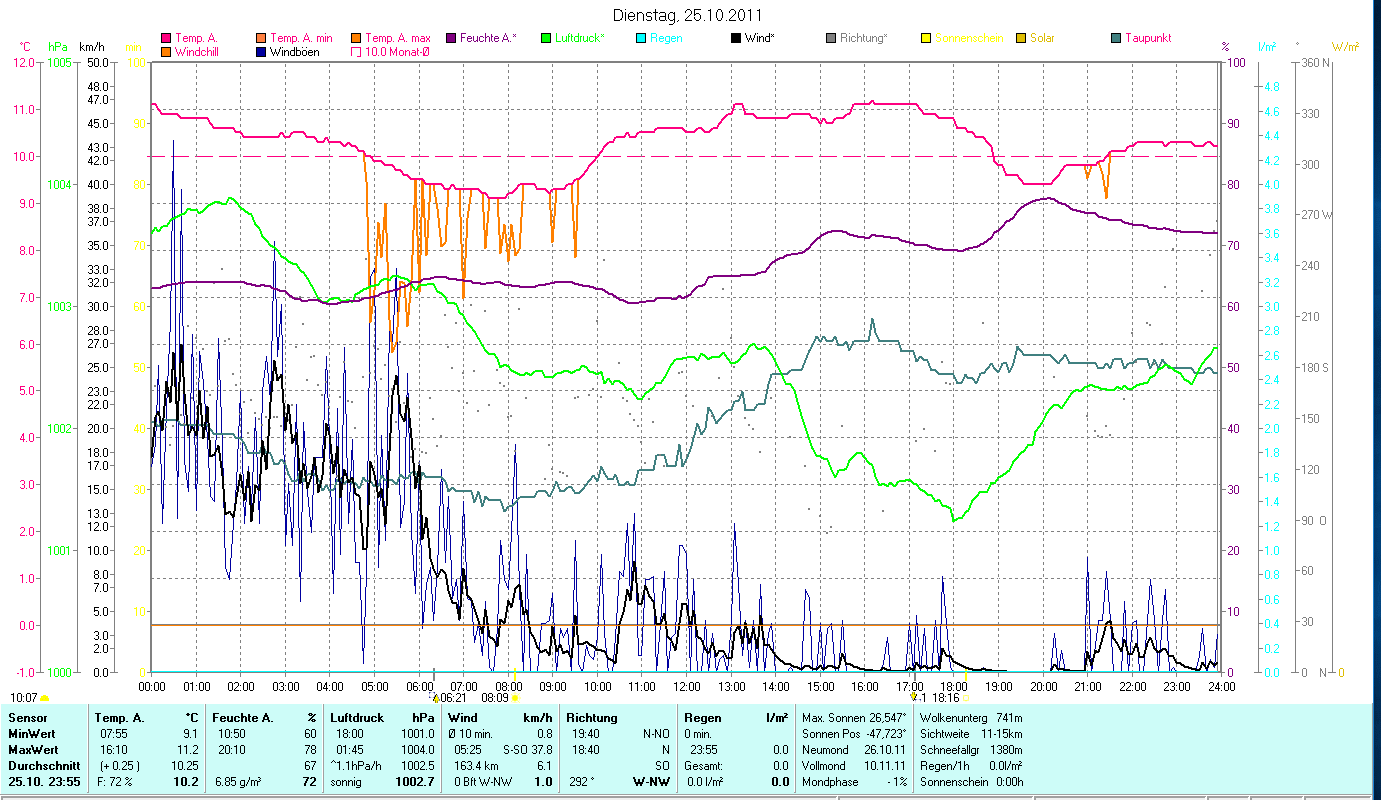Click the cyan Regen legend icon
This screenshot has height=800, width=1381.
coord(641,39)
